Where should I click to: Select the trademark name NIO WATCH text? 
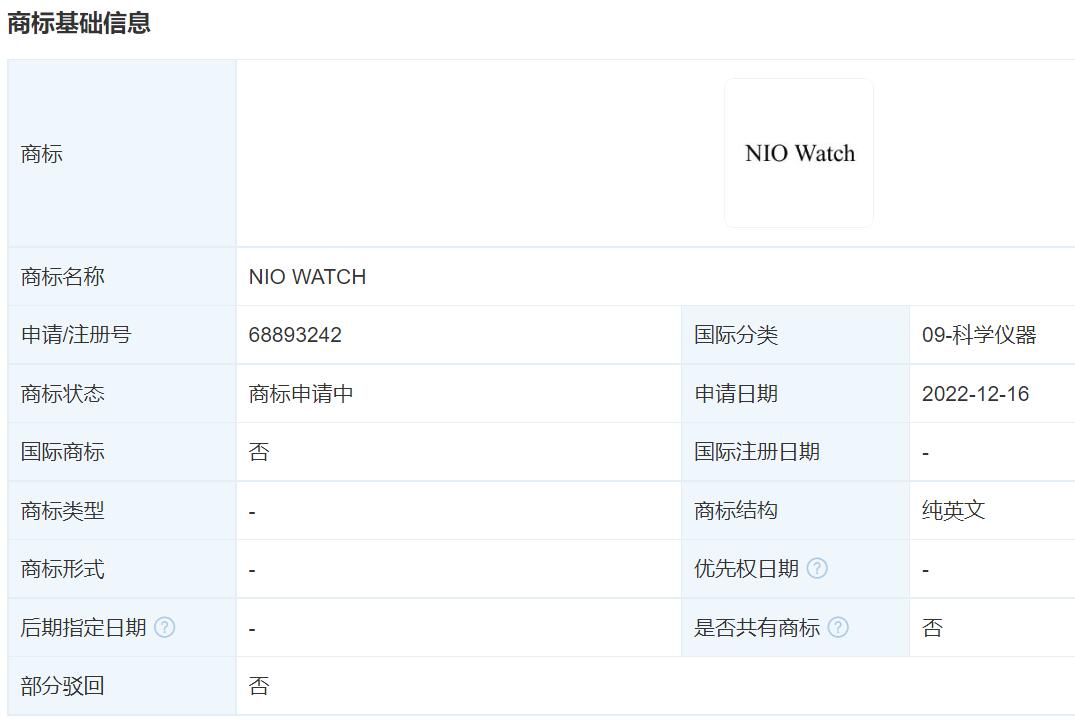(x=307, y=277)
